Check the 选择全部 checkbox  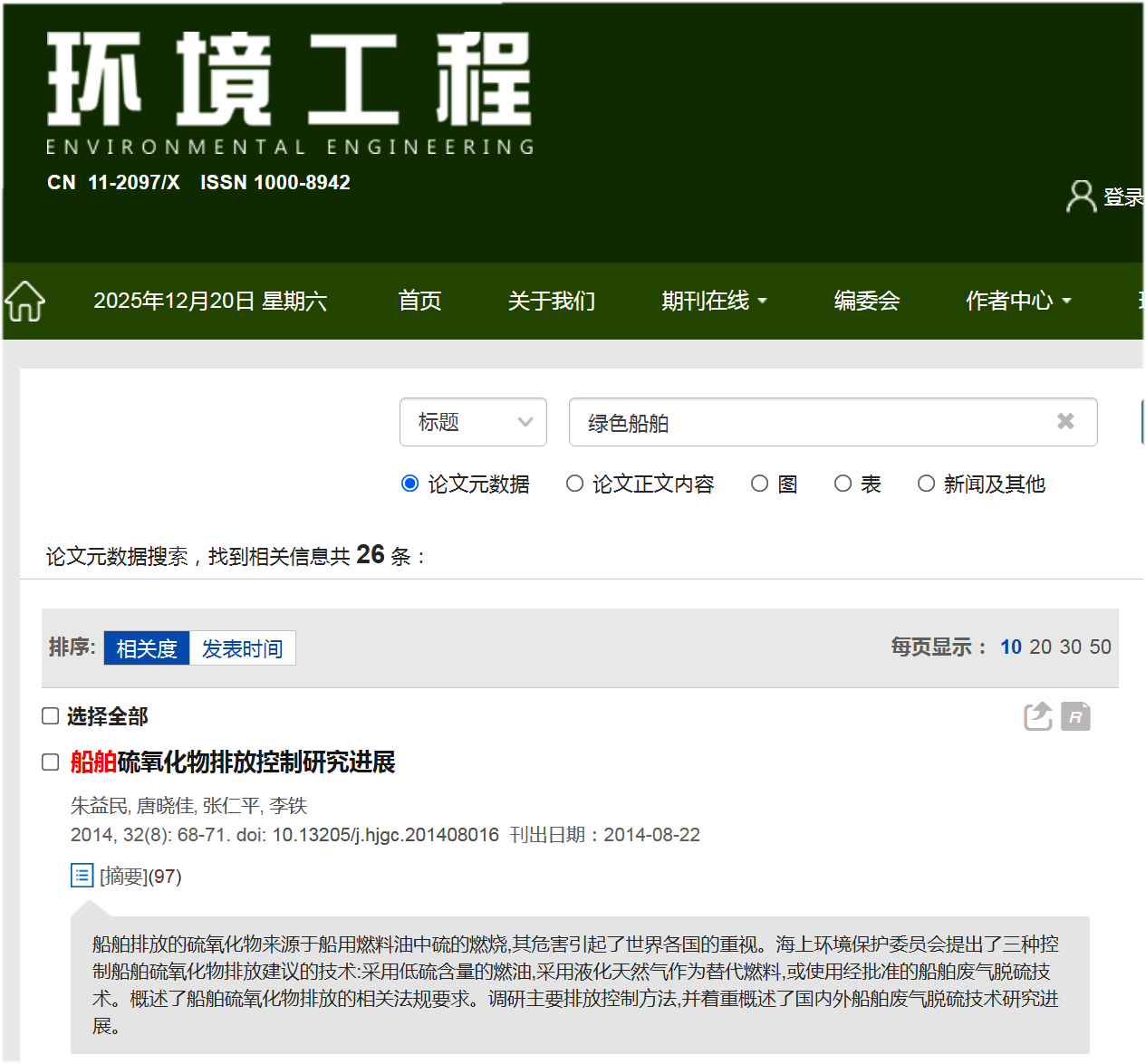click(x=51, y=716)
